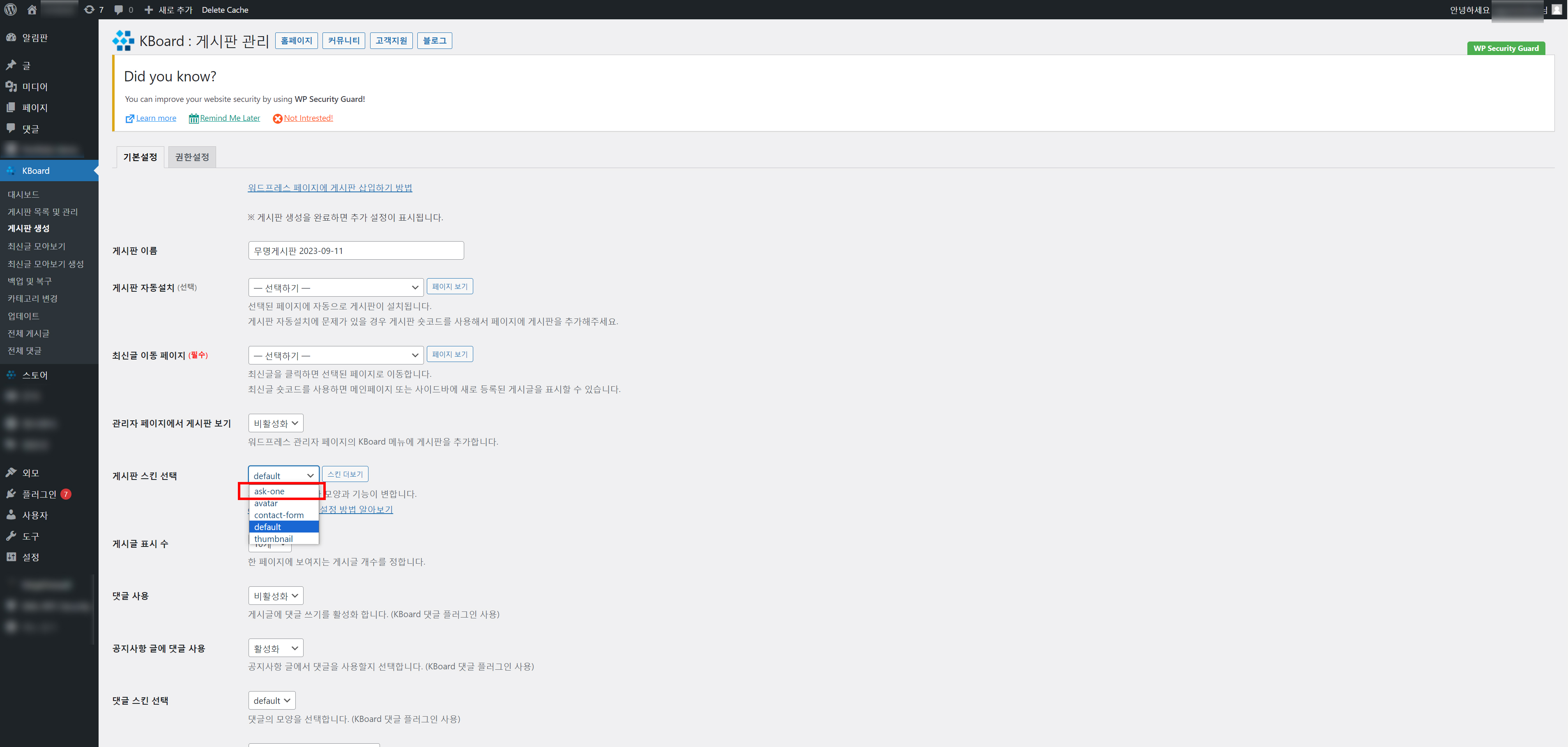Collapse the 게시판 스킨 선택 default dropdown
The image size is (1568, 747).
(x=283, y=475)
